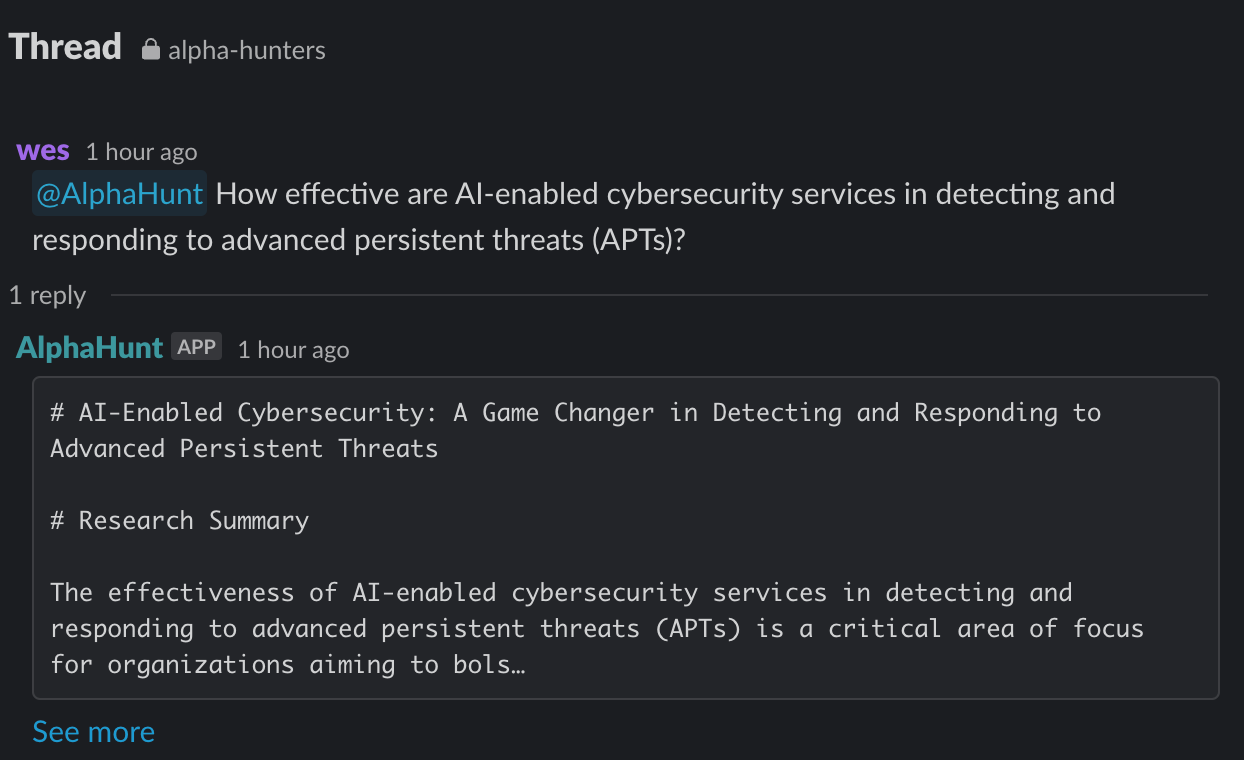Click the lock icon beside alpha-hunters

click(x=151, y=49)
